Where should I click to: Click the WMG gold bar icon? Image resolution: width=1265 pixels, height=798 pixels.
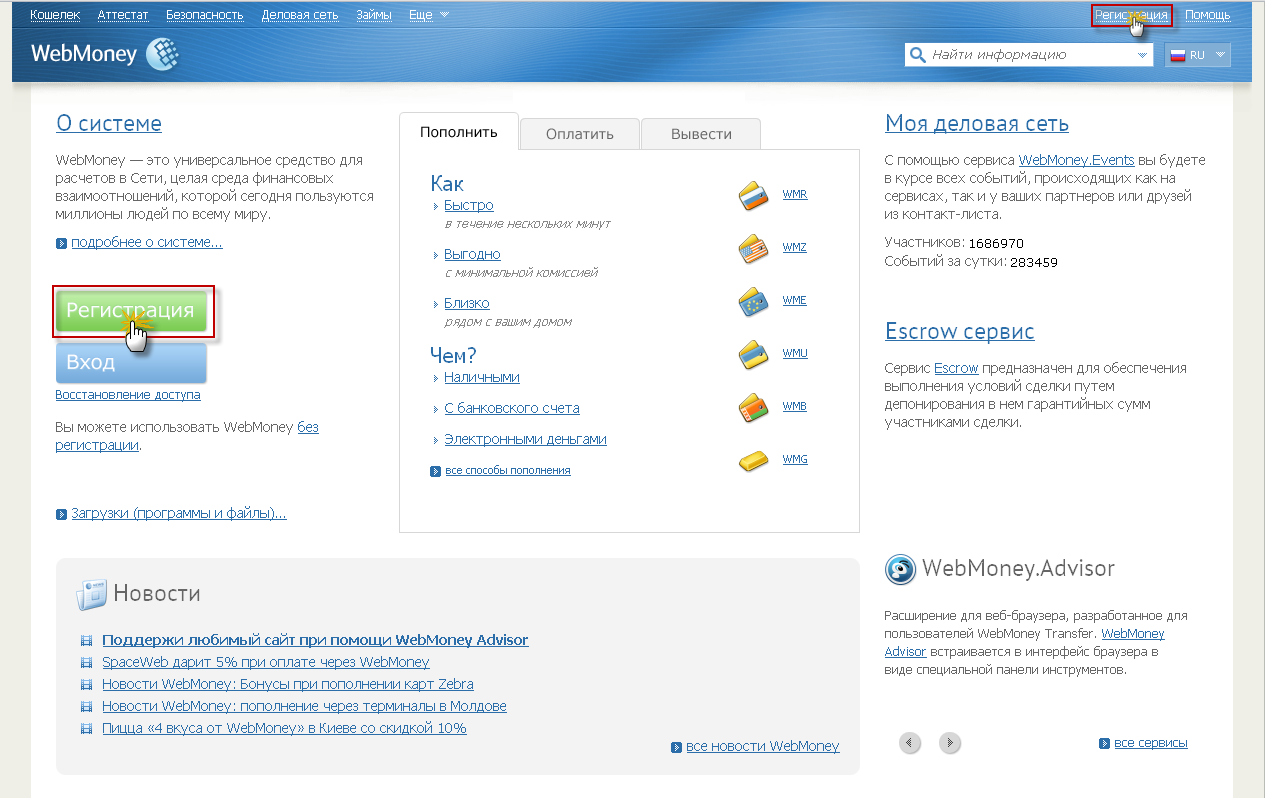[x=753, y=460]
